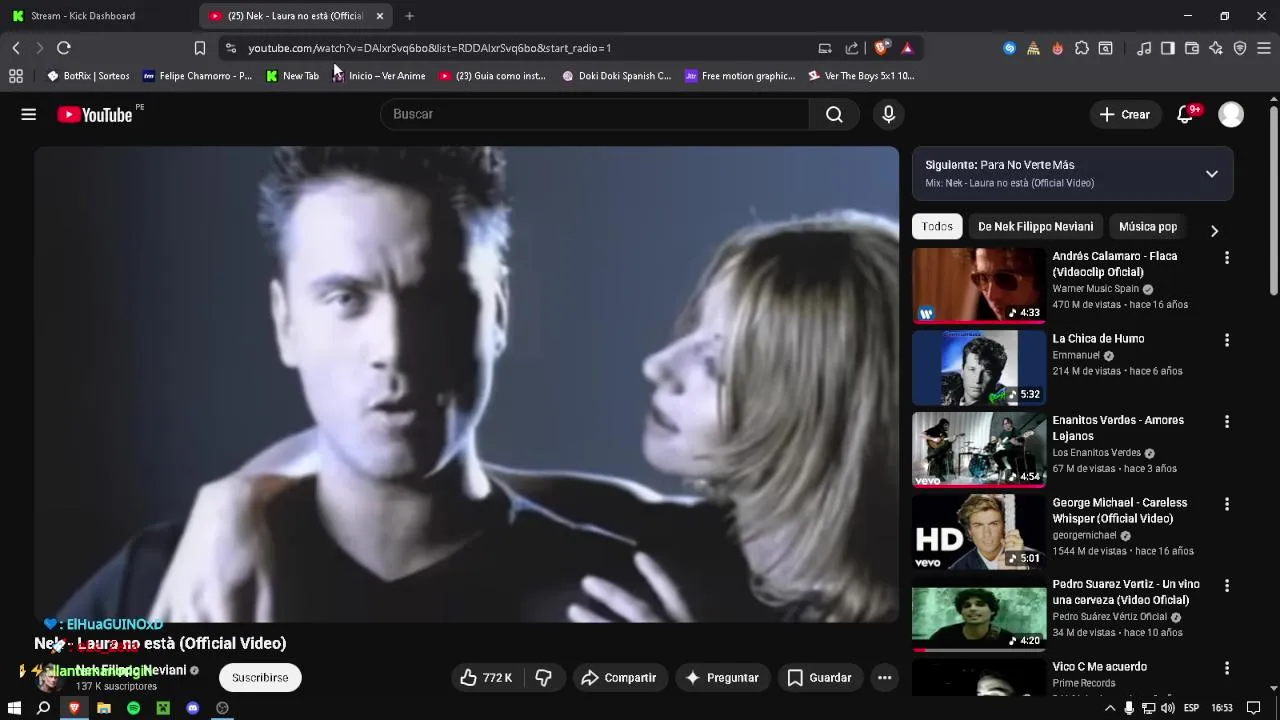This screenshot has width=1280, height=720.
Task: Open Brave Wallet icon
Action: (x=1192, y=48)
